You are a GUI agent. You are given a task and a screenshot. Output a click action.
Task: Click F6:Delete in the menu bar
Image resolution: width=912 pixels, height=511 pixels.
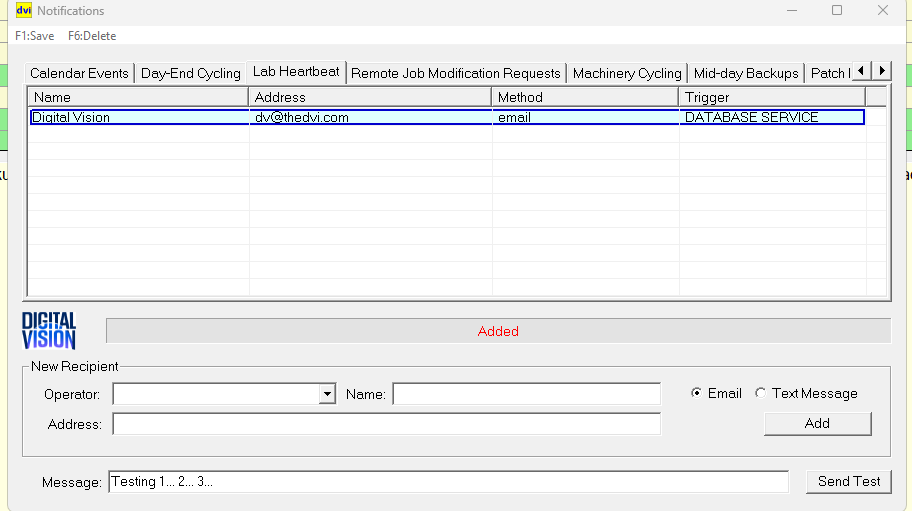click(x=92, y=36)
